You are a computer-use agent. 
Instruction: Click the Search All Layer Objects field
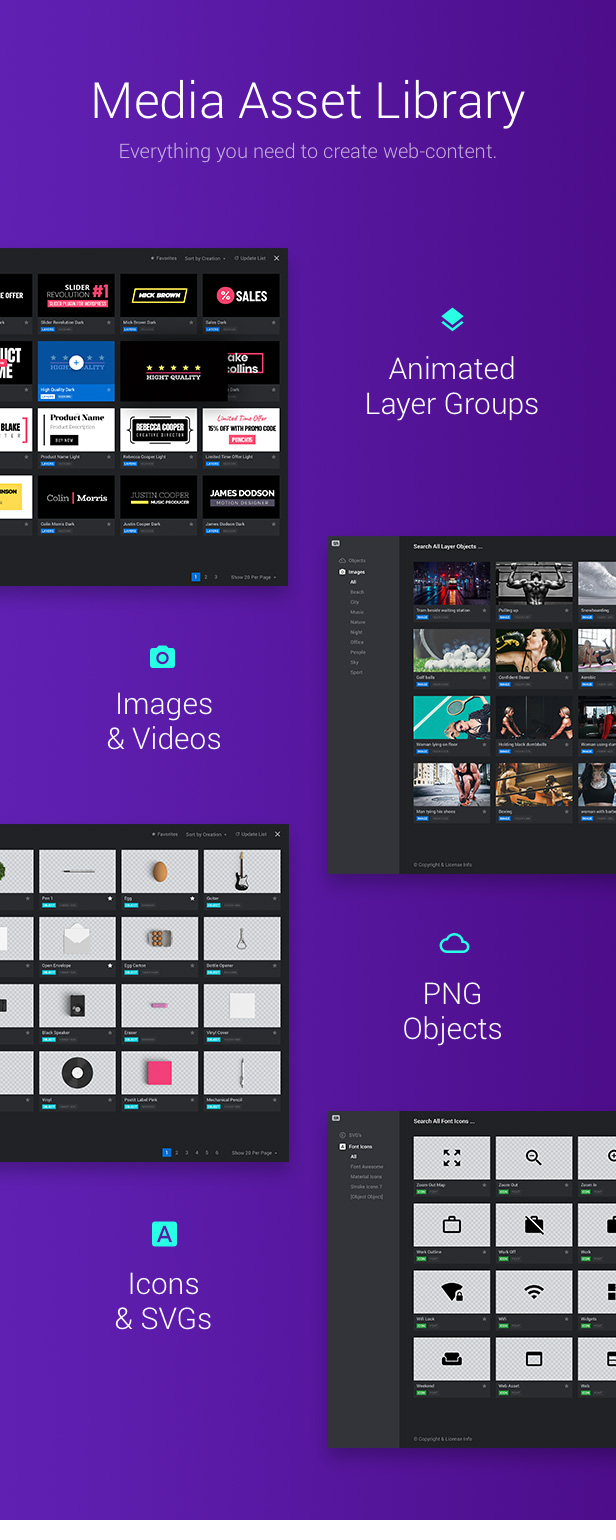448,547
